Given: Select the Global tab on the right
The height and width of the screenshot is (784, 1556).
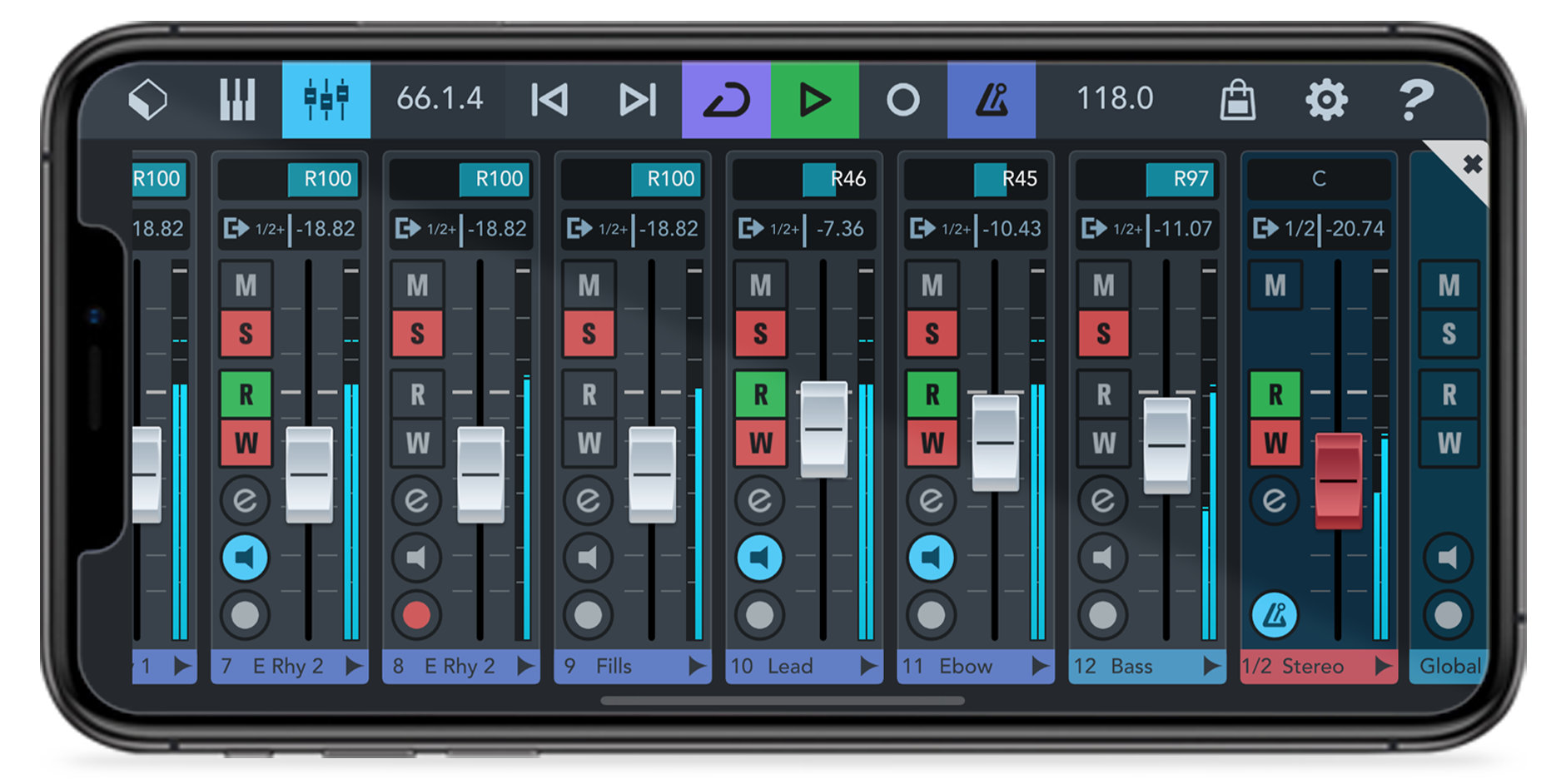Looking at the screenshot, I should coord(1449,665).
